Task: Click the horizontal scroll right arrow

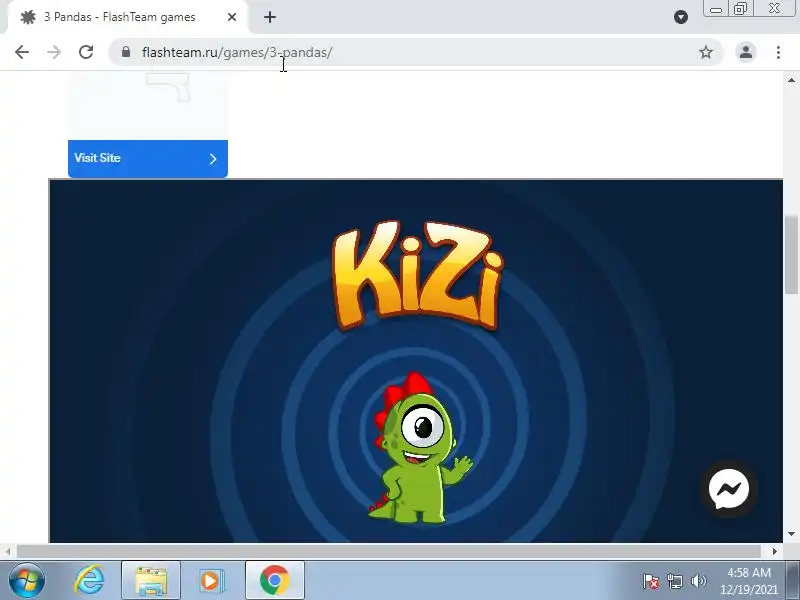Action: [774, 551]
